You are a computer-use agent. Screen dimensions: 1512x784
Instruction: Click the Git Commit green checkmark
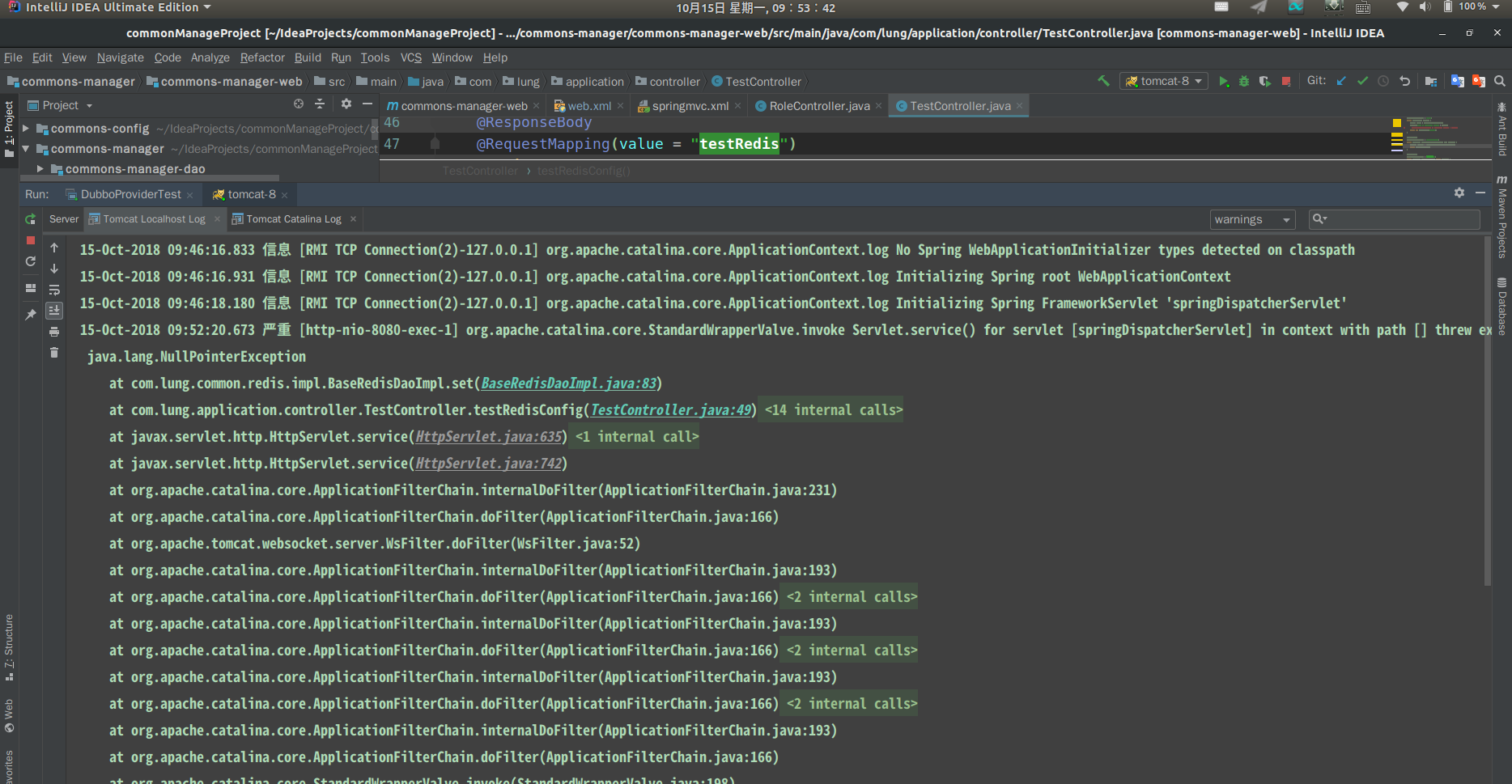click(1362, 81)
